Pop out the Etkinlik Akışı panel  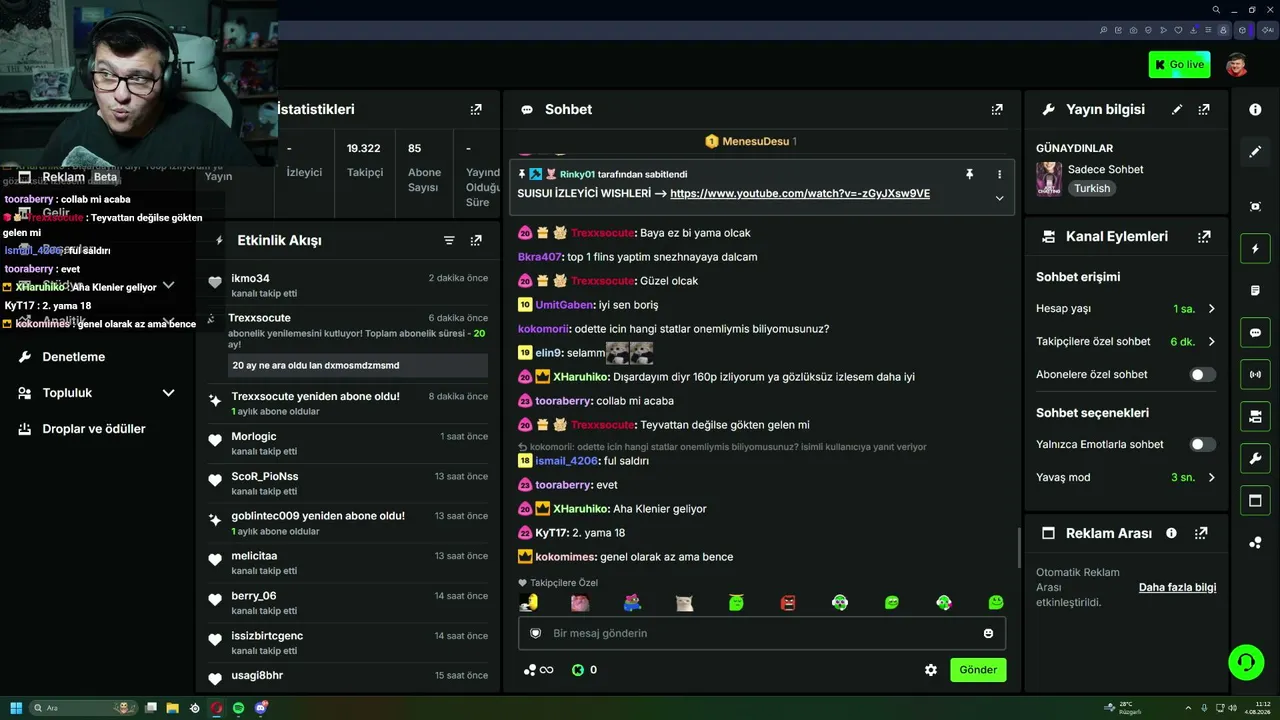[x=476, y=240]
